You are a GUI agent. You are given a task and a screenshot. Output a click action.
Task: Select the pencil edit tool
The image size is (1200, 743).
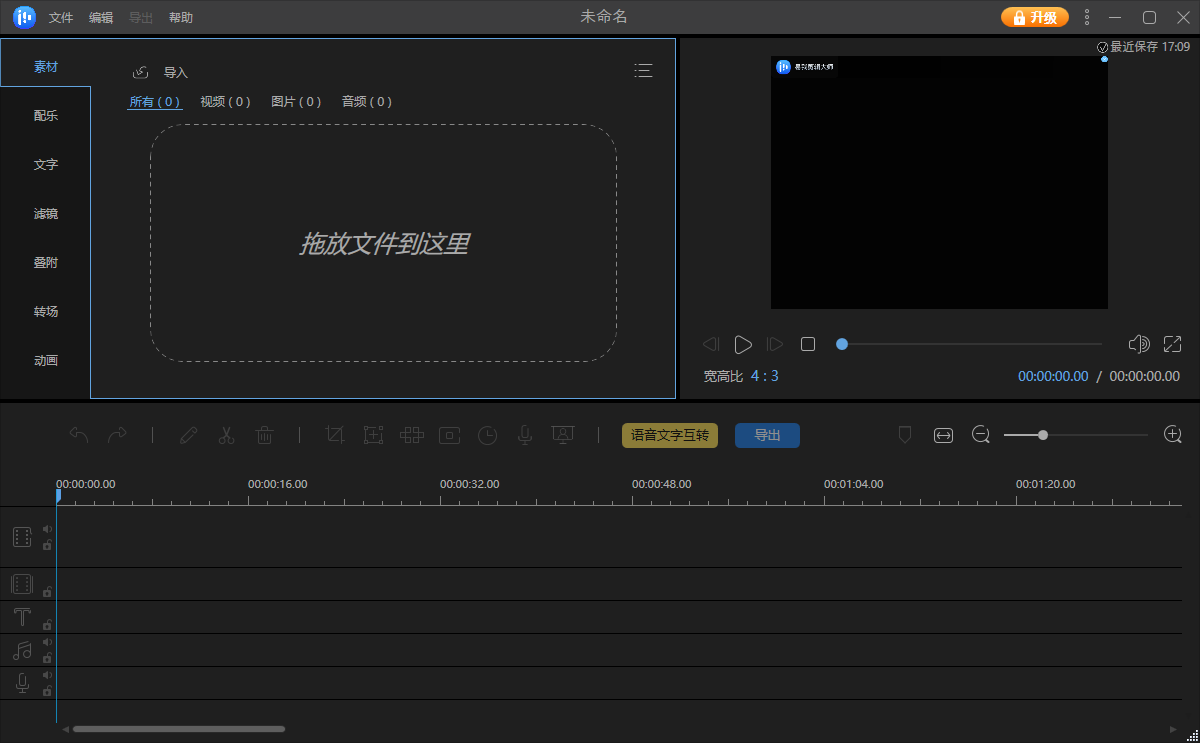coord(188,435)
